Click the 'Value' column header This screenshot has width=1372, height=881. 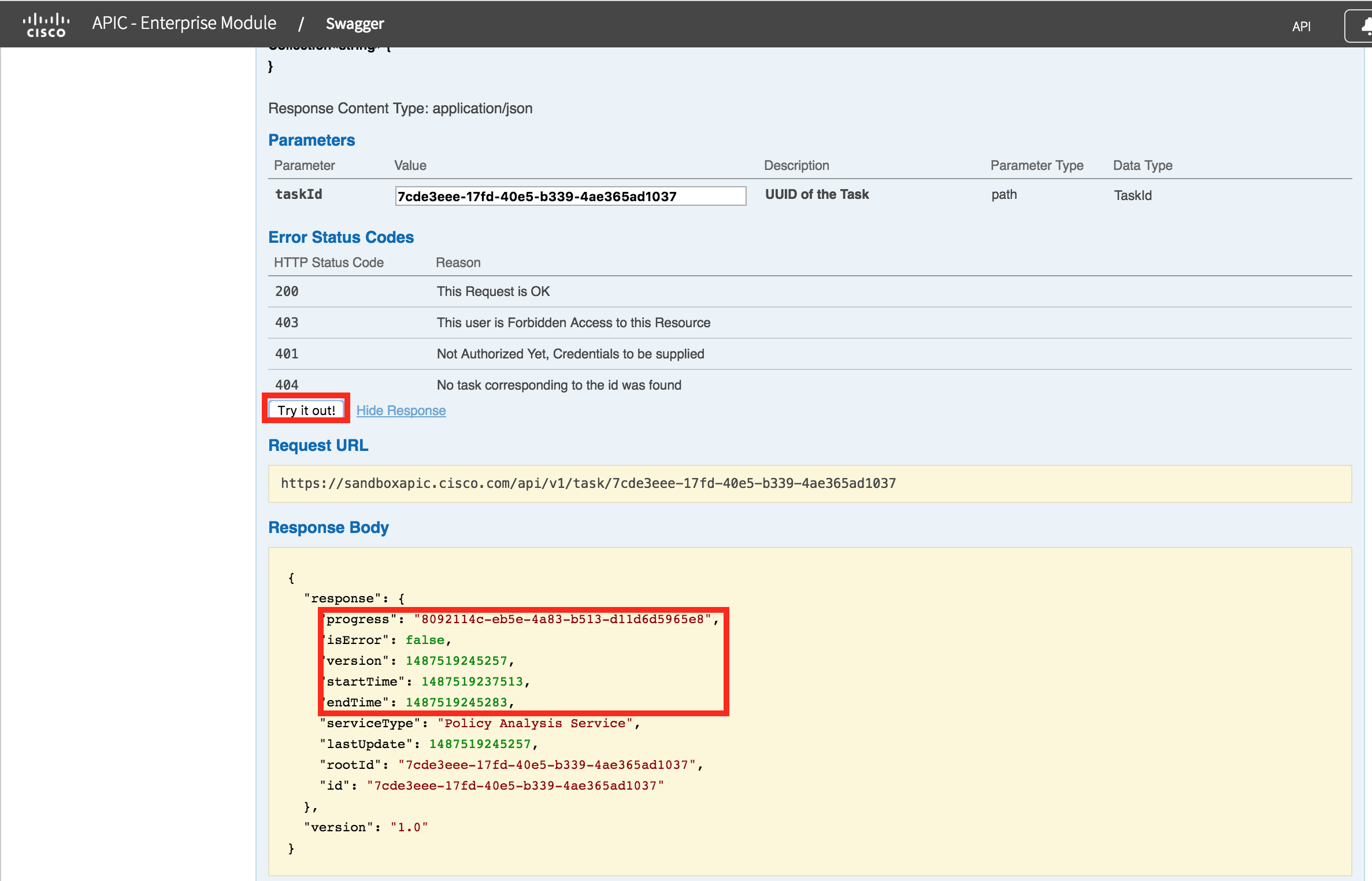point(410,165)
